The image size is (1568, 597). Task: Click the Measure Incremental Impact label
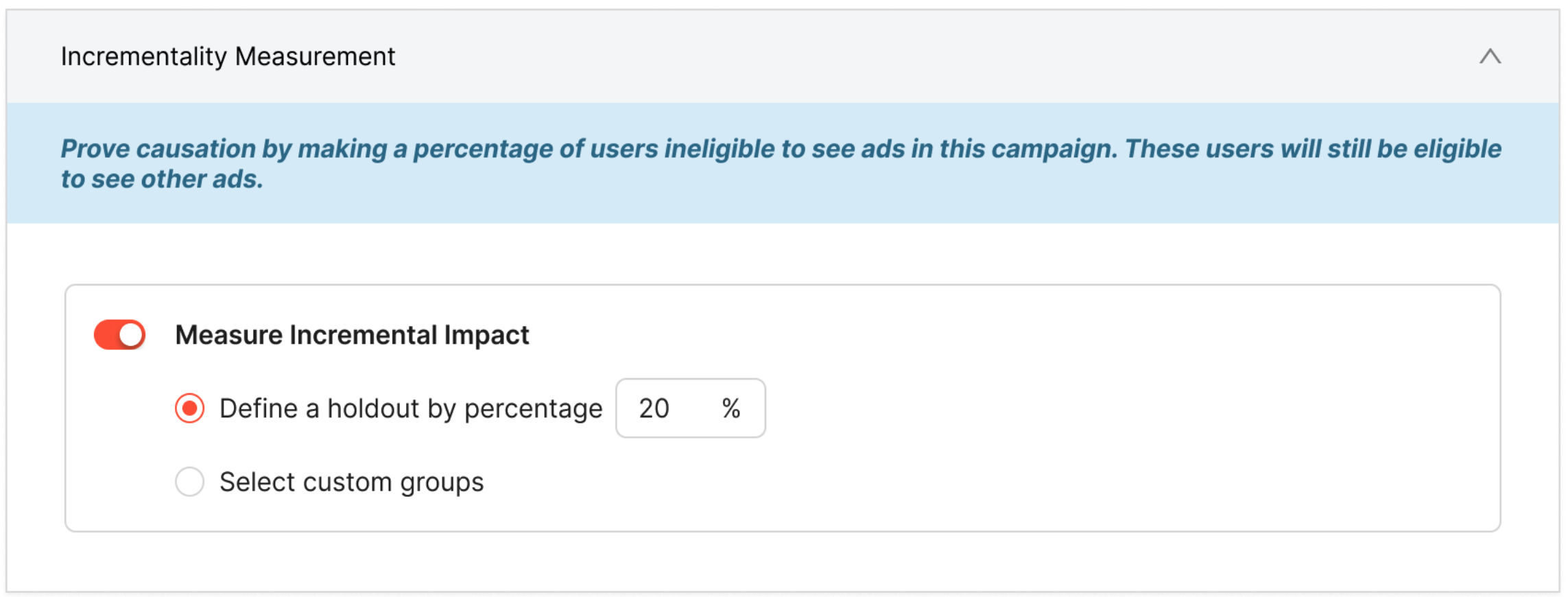pos(352,335)
